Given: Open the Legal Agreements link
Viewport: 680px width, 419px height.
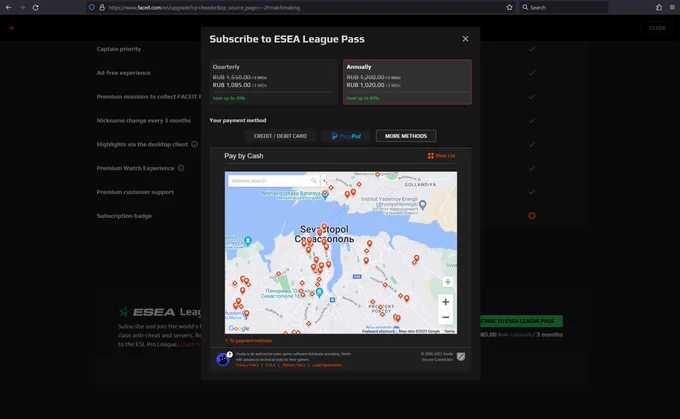Looking at the screenshot, I should (x=327, y=365).
